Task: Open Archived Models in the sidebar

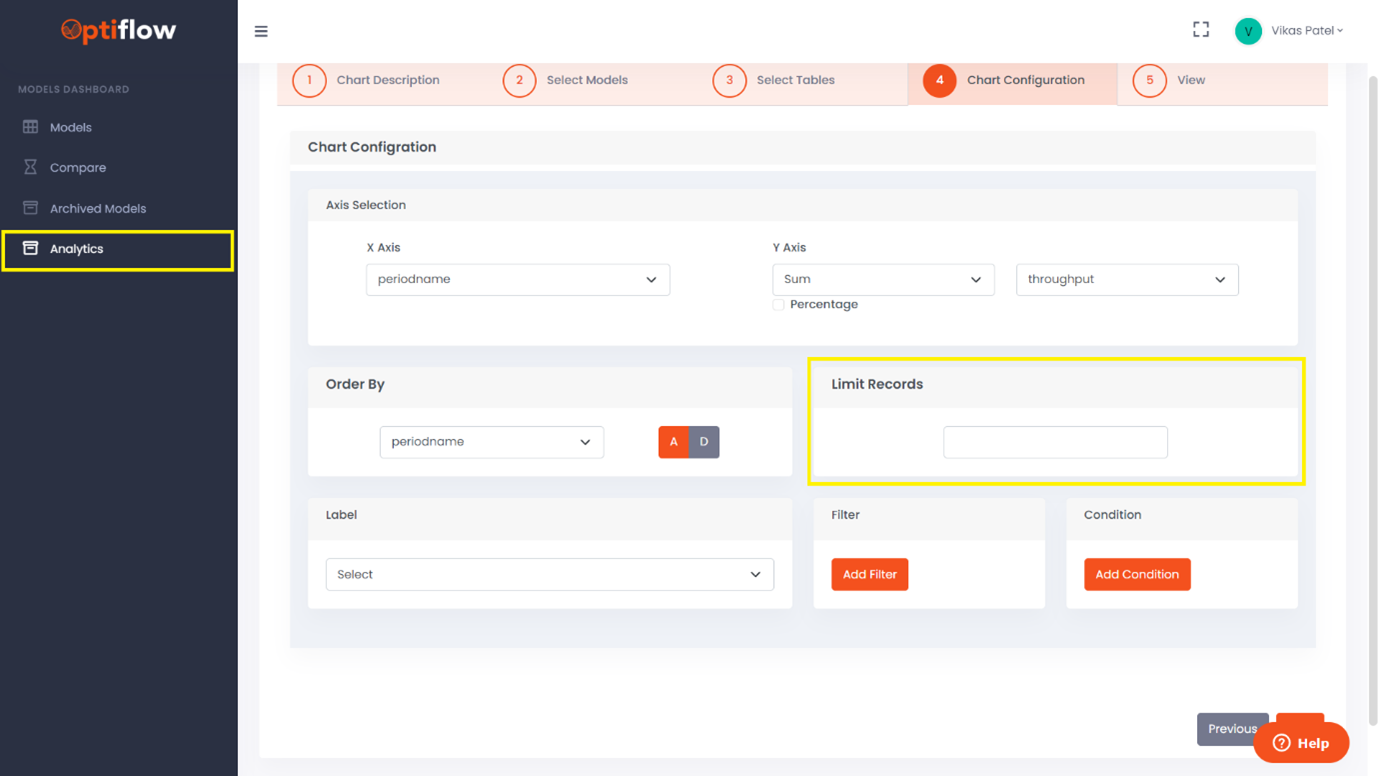Action: [x=94, y=208]
